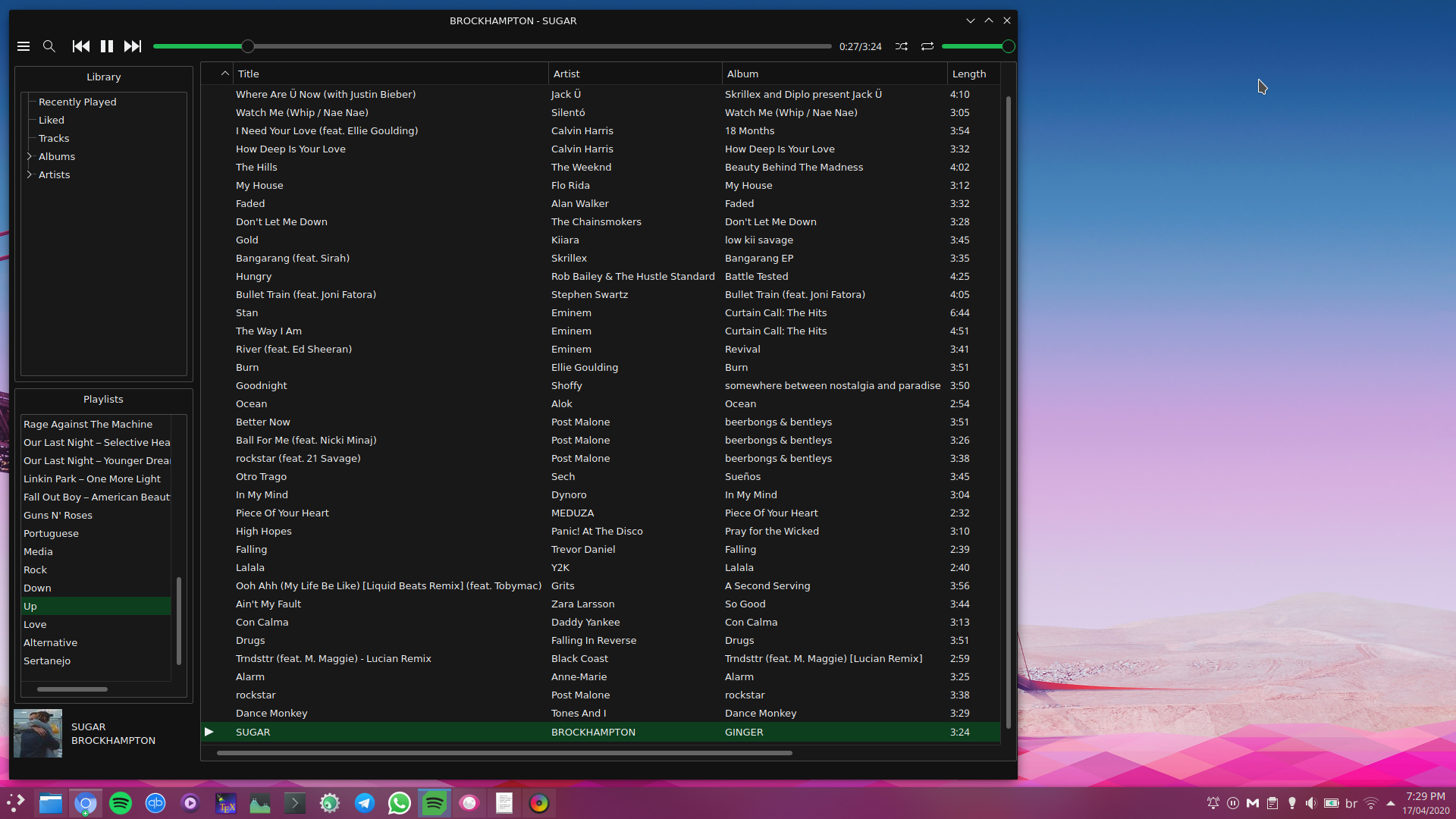Open the Tracks library item

pyautogui.click(x=54, y=138)
